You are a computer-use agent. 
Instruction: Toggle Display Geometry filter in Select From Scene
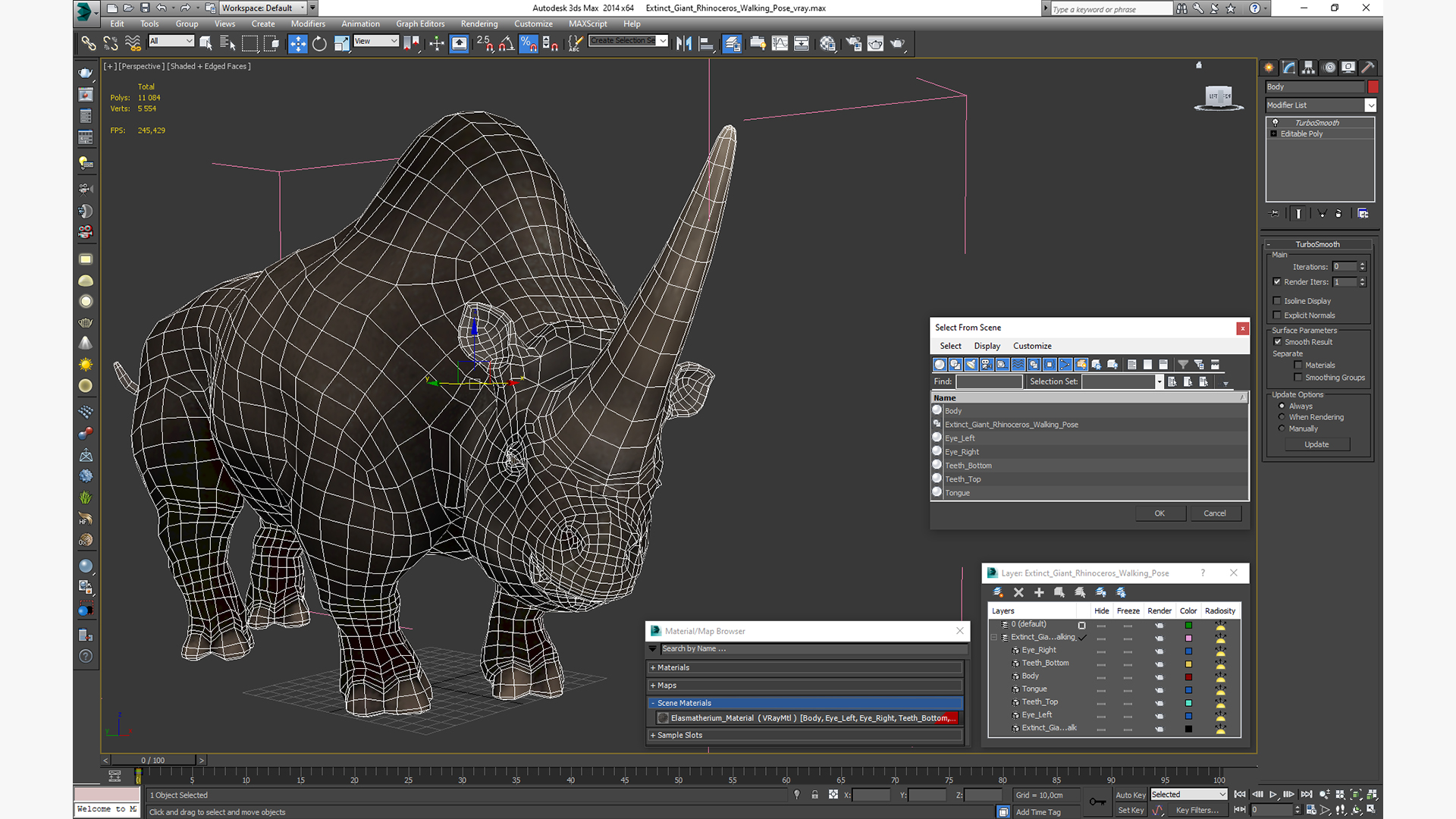(x=940, y=365)
